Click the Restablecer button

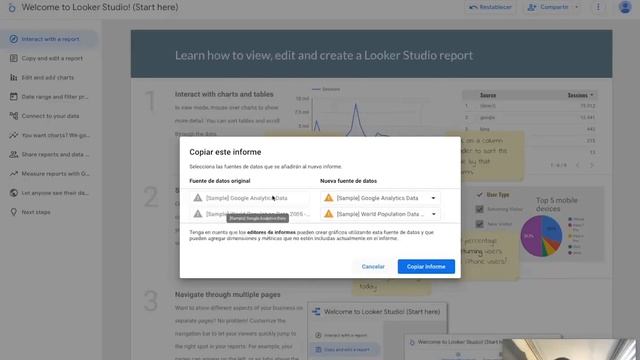click(490, 7)
